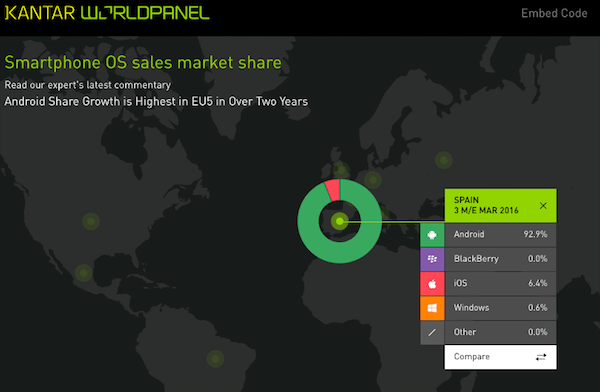This screenshot has width=600, height=392.
Task: Click the Compare swap arrows icon
Action: [x=541, y=357]
